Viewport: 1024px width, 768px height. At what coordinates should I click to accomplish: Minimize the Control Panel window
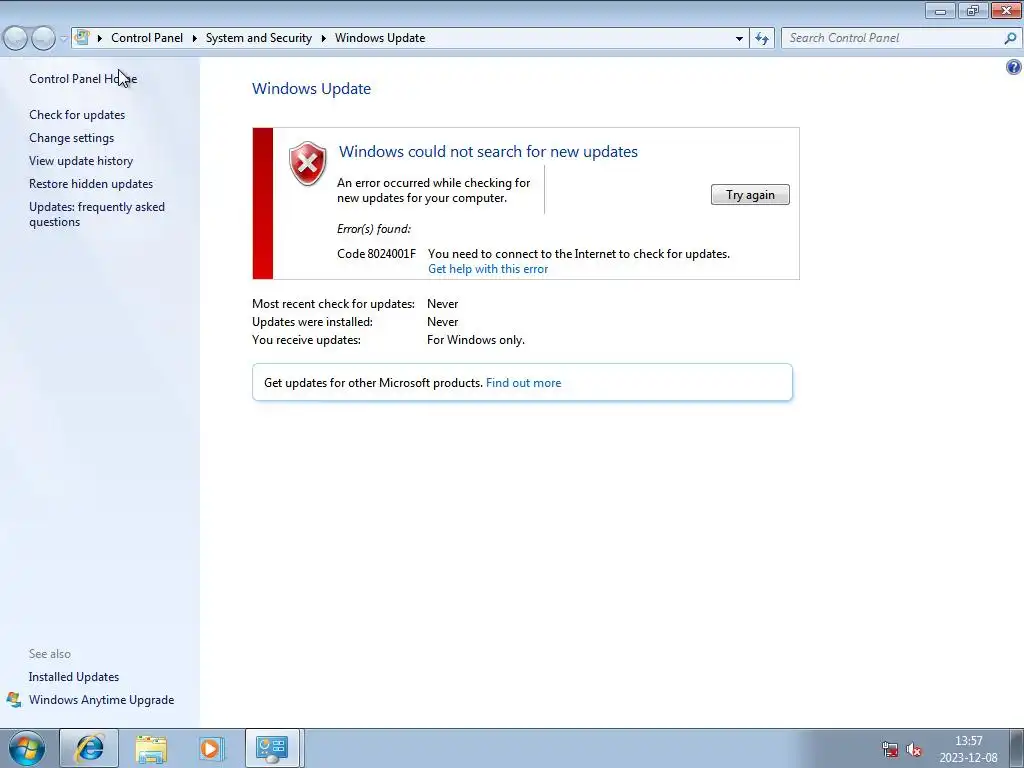[940, 10]
